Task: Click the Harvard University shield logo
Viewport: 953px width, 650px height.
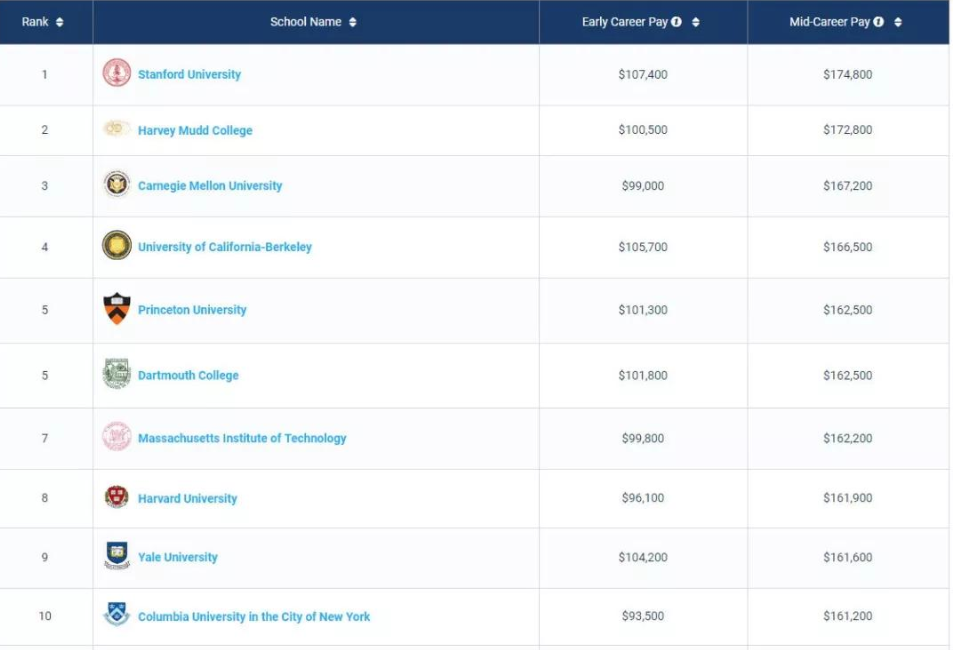Action: click(117, 497)
